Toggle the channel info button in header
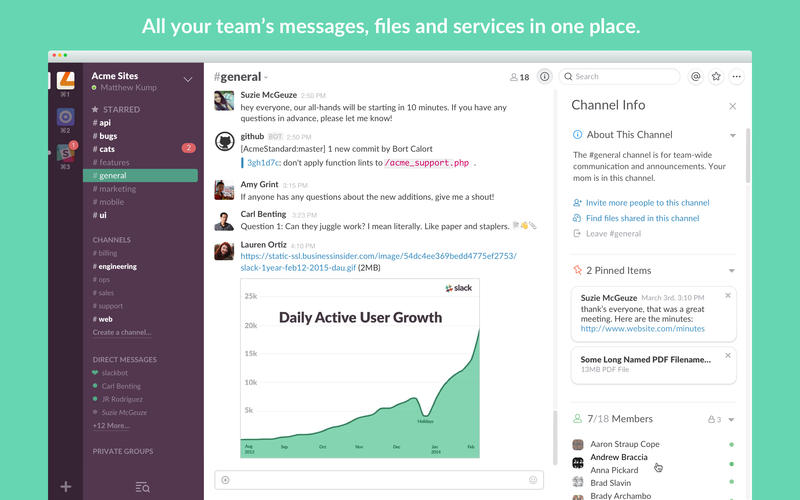The width and height of the screenshot is (800, 500). 545,76
